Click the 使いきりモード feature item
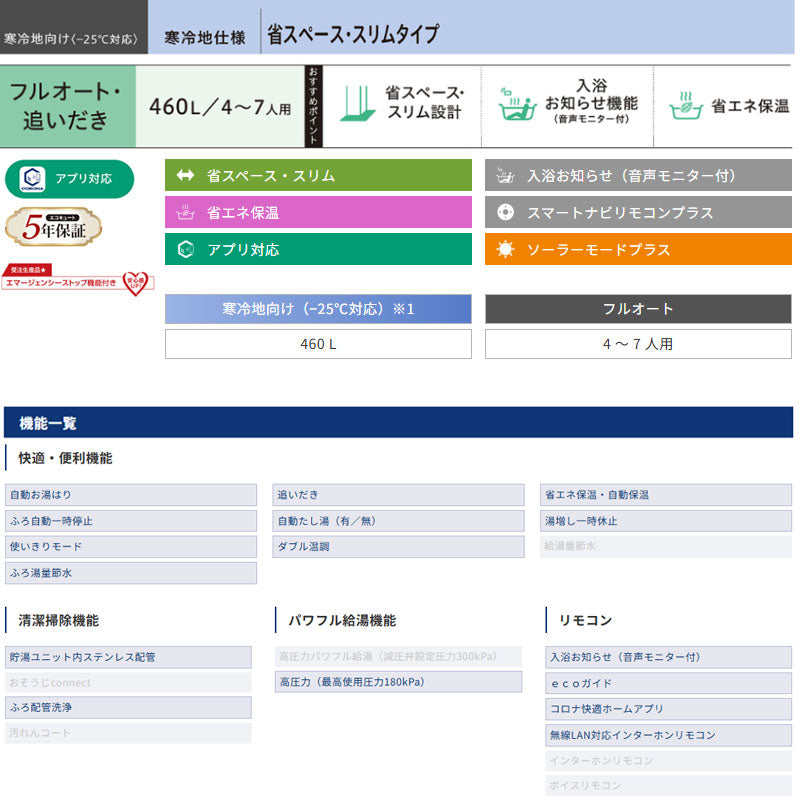The height and width of the screenshot is (800, 800). click(x=131, y=546)
